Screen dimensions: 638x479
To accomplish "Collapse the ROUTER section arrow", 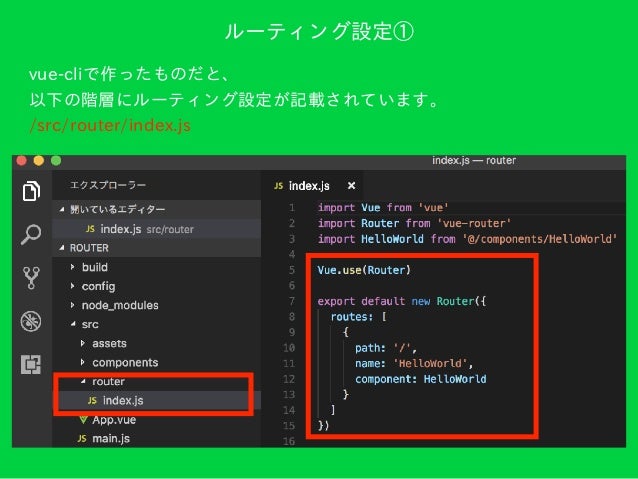I will click(x=62, y=247).
